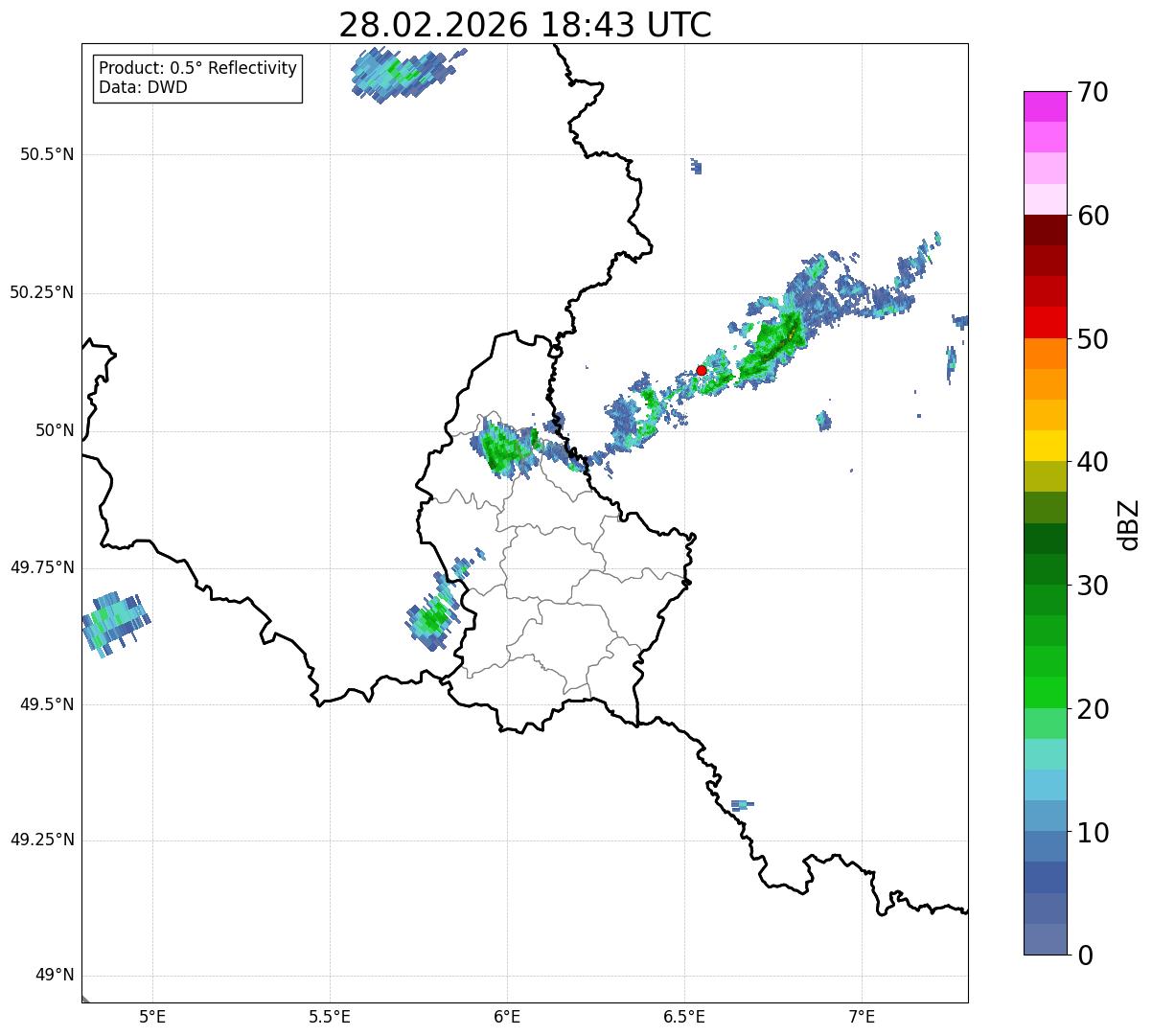This screenshot has height=1036, width=1152.
Task: Click the "7°E" longitude label
Action: pyautogui.click(x=862, y=1018)
